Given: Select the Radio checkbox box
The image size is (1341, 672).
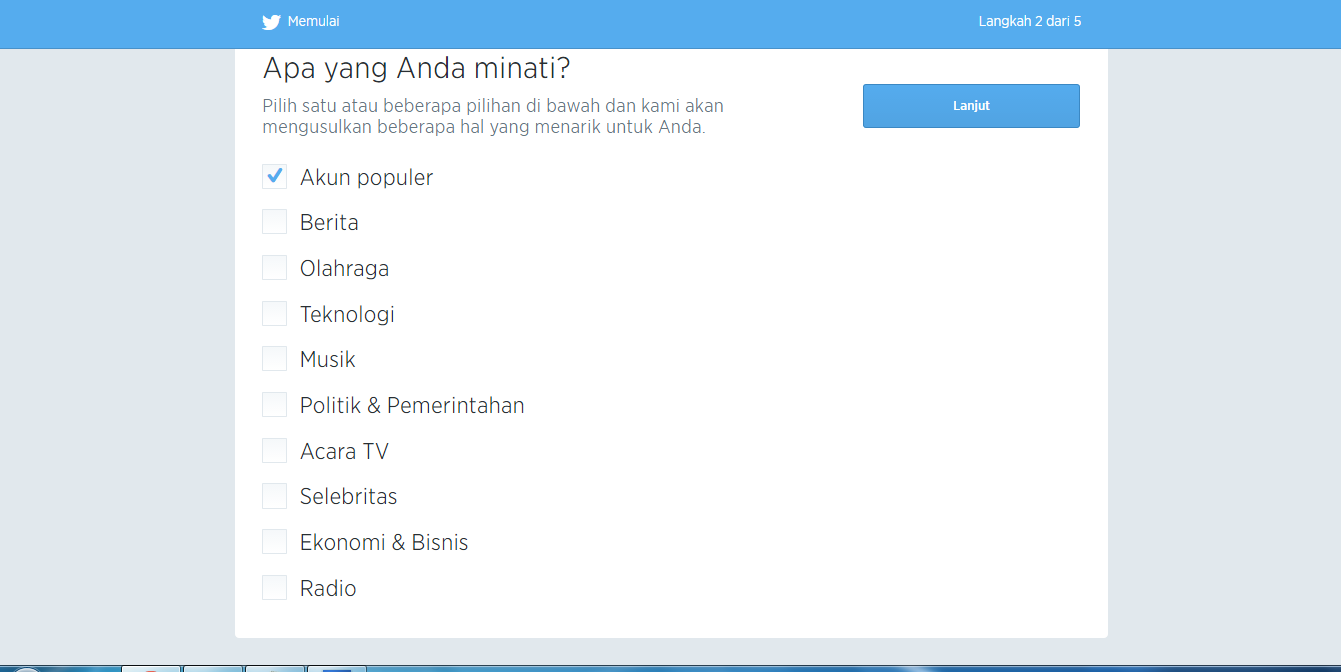Looking at the screenshot, I should point(274,588).
